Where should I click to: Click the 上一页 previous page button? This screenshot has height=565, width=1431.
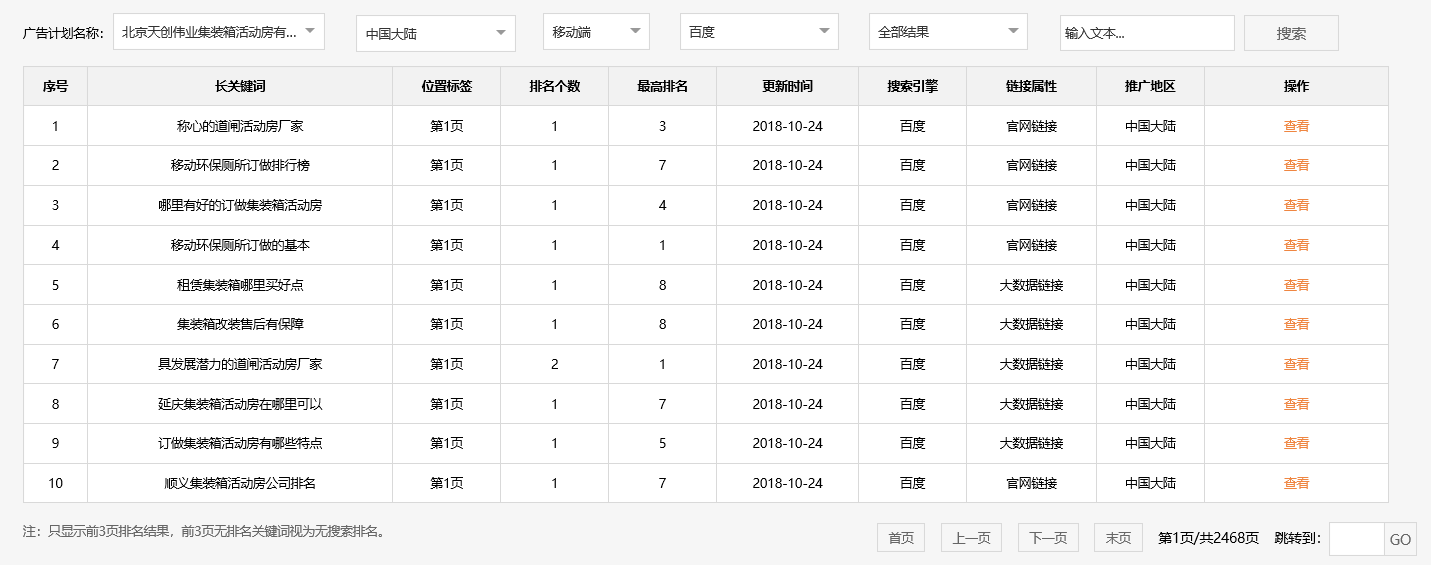(970, 538)
